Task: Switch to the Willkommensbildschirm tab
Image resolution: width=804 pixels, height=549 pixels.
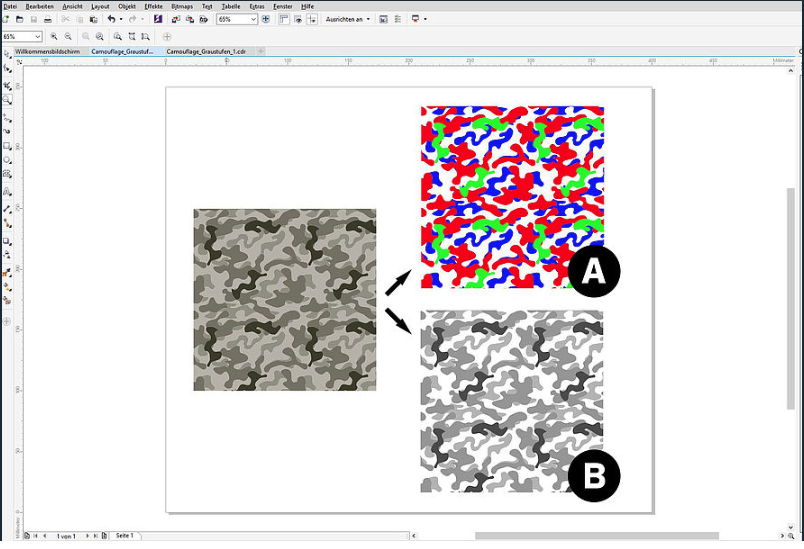Action: pyautogui.click(x=49, y=51)
